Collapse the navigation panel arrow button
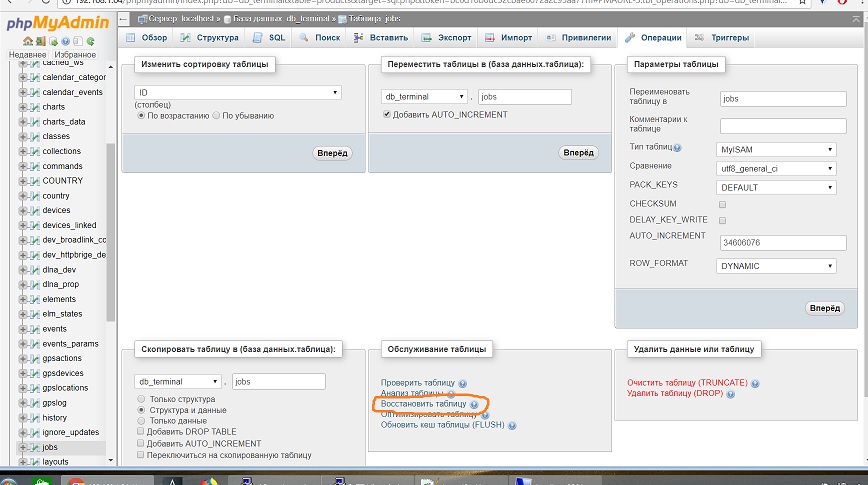 pyautogui.click(x=124, y=19)
